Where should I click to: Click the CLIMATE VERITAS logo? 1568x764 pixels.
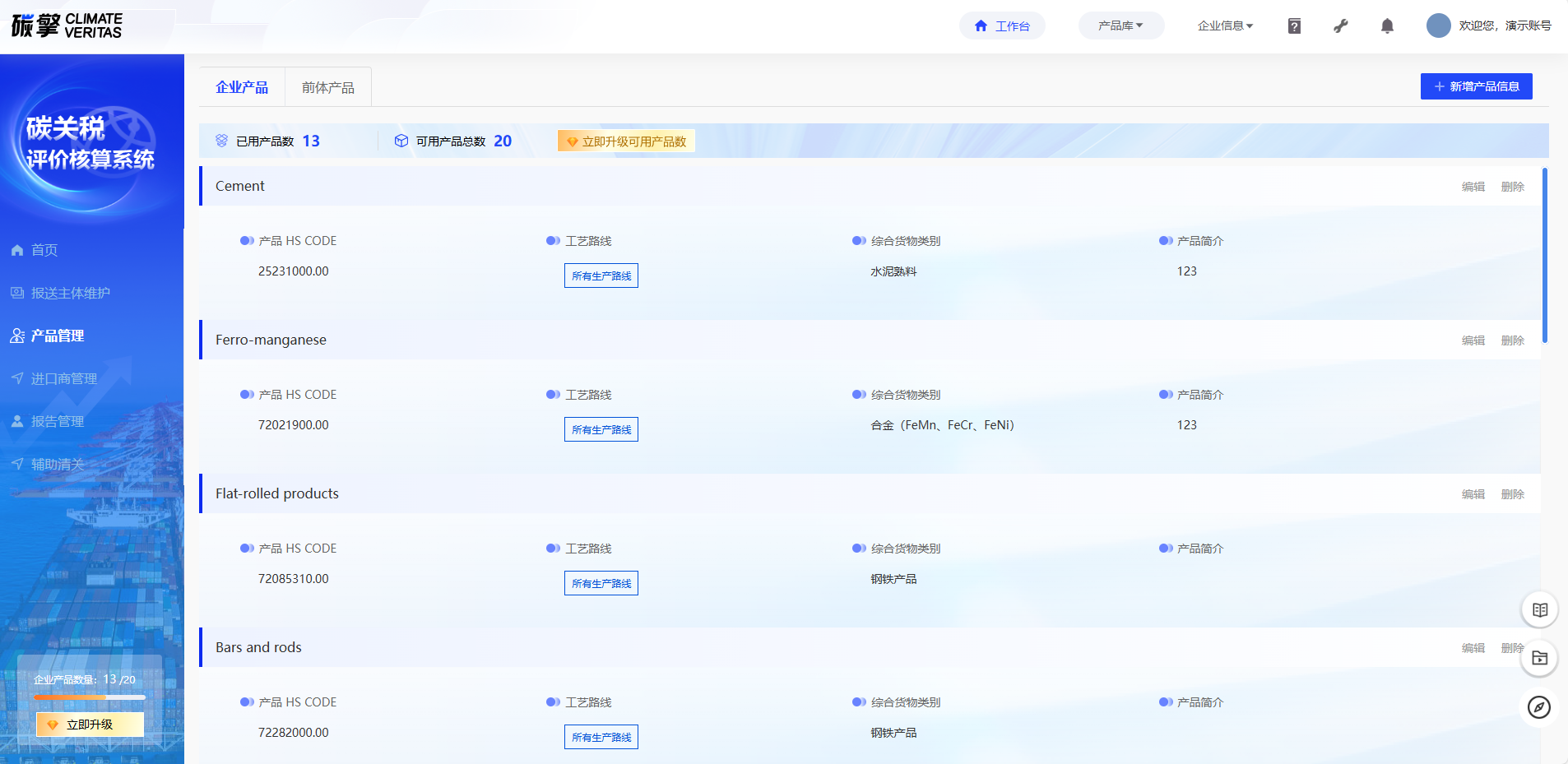click(x=67, y=25)
